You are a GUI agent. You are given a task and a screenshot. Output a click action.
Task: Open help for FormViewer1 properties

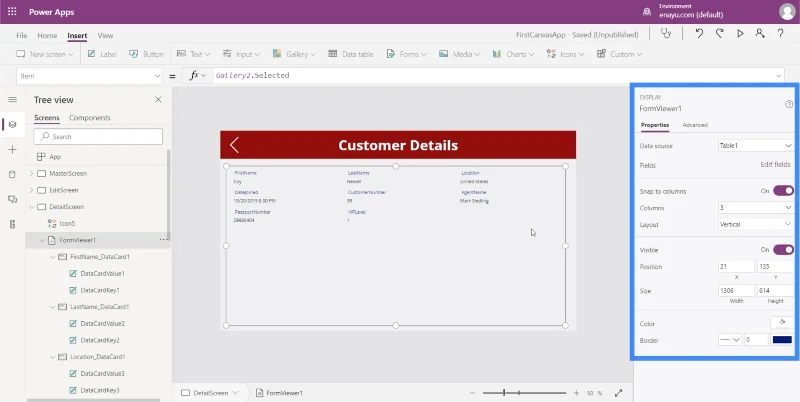coord(789,104)
